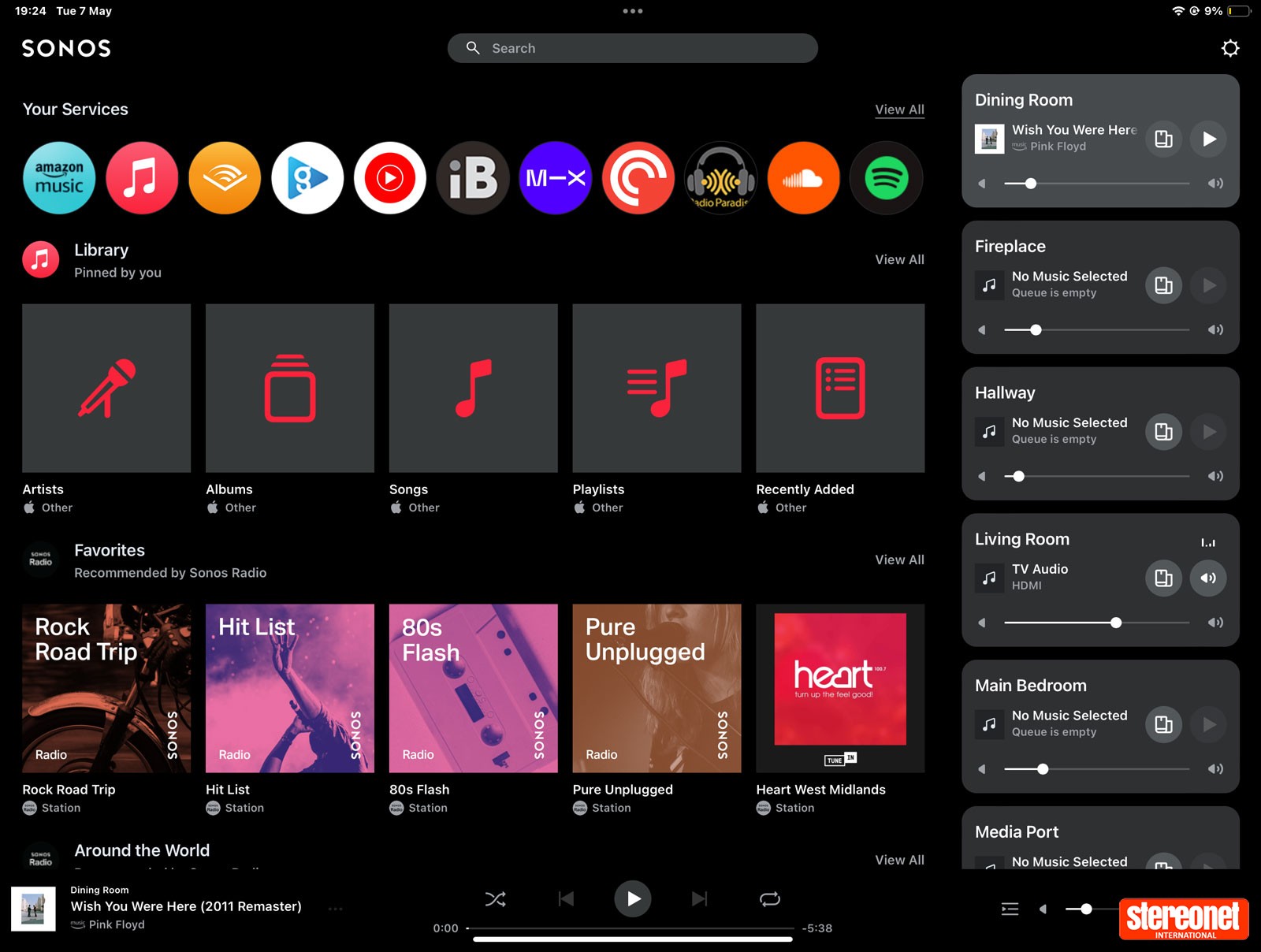Image resolution: width=1261 pixels, height=952 pixels.
Task: Open the SoundCloud service icon
Action: tap(804, 178)
